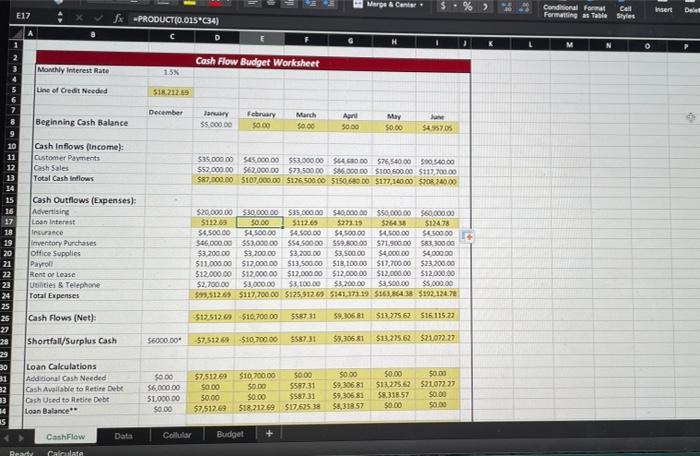
Task: Select the selected February Loan Interest $0.00 cell
Action: [260, 222]
